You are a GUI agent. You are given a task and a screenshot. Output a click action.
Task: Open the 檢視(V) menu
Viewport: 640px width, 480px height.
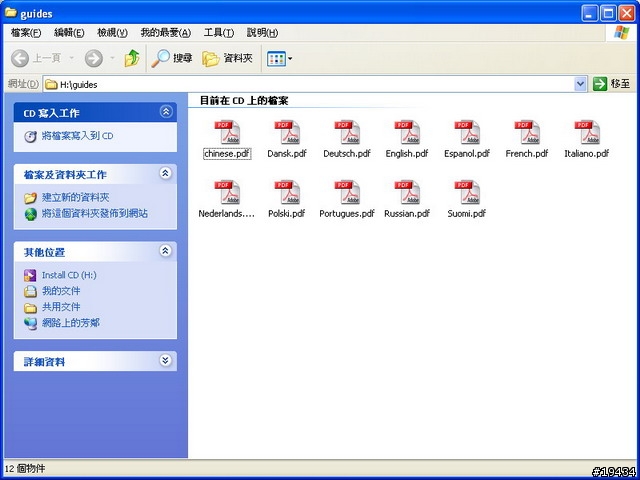112,33
